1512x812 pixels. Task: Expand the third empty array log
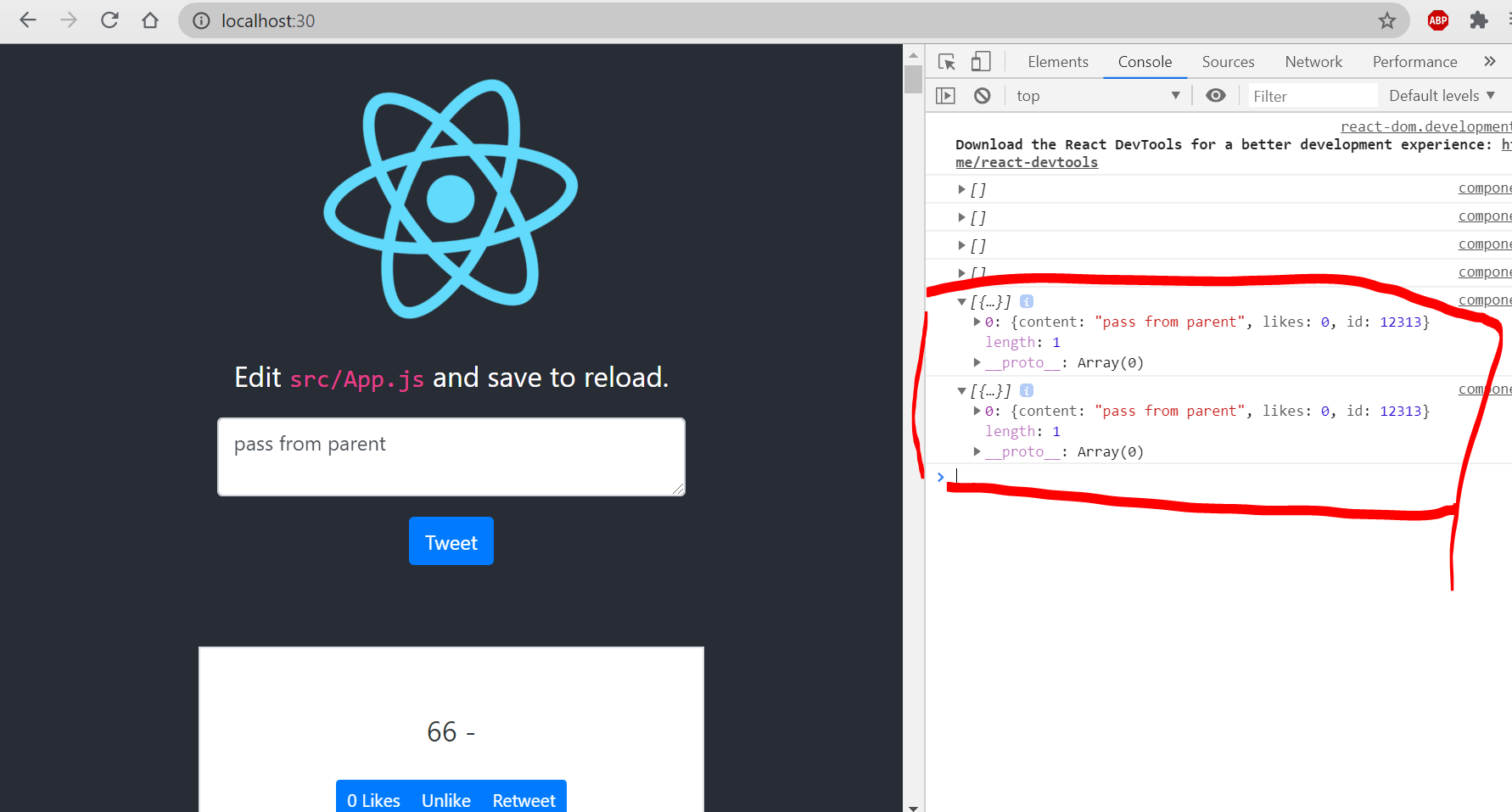(962, 245)
